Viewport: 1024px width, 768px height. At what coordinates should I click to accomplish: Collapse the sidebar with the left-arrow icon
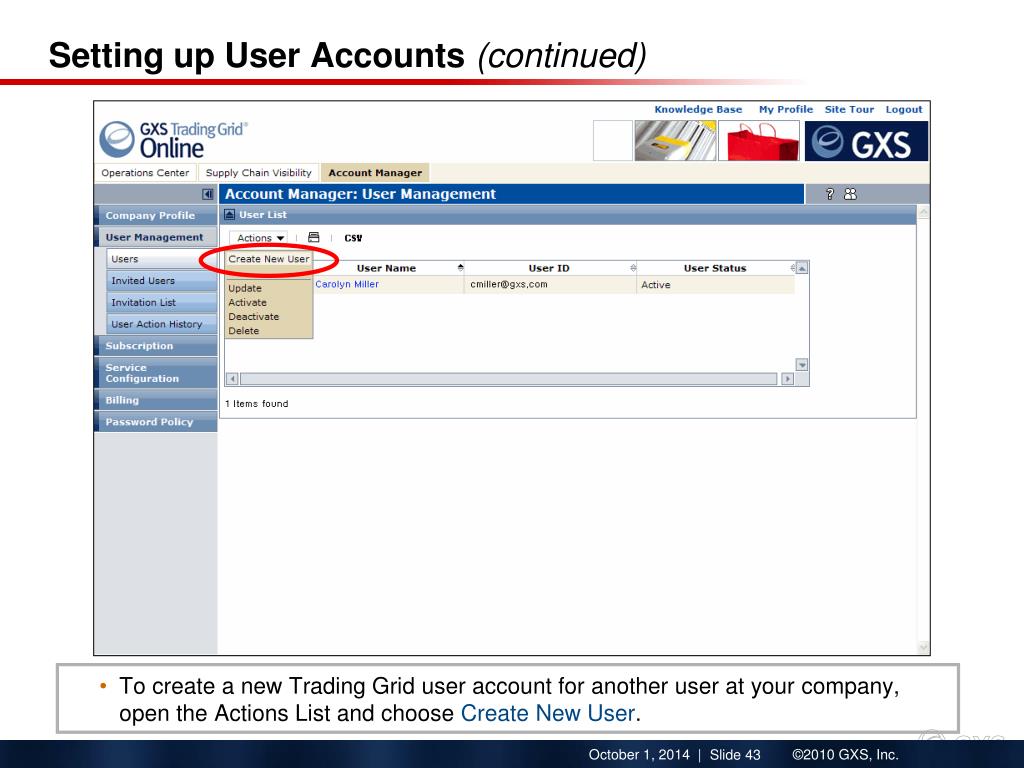coord(208,194)
